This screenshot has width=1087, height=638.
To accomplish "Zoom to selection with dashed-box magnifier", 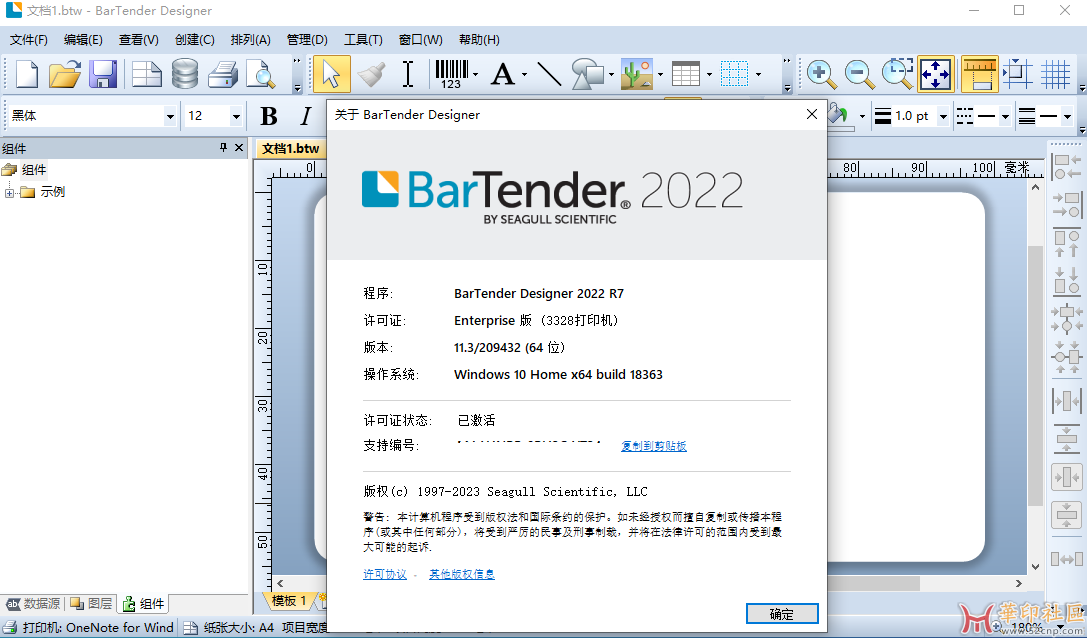I will coord(898,74).
